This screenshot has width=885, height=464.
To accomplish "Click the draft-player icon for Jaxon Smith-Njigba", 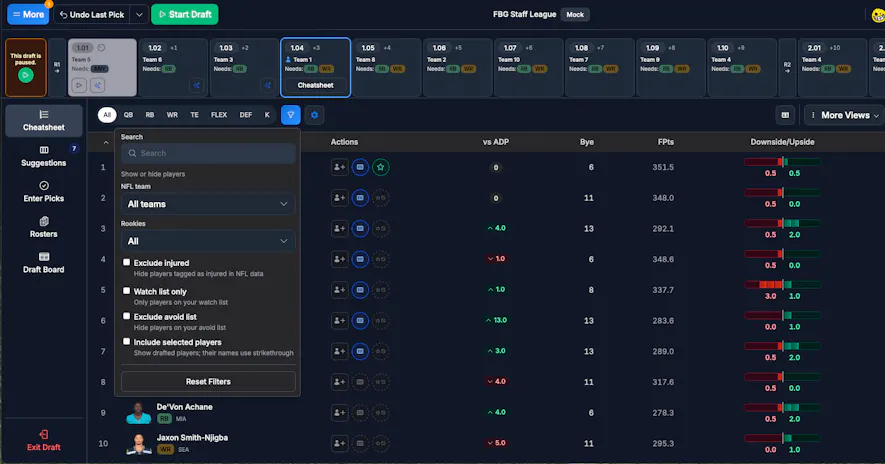I will tap(339, 443).
